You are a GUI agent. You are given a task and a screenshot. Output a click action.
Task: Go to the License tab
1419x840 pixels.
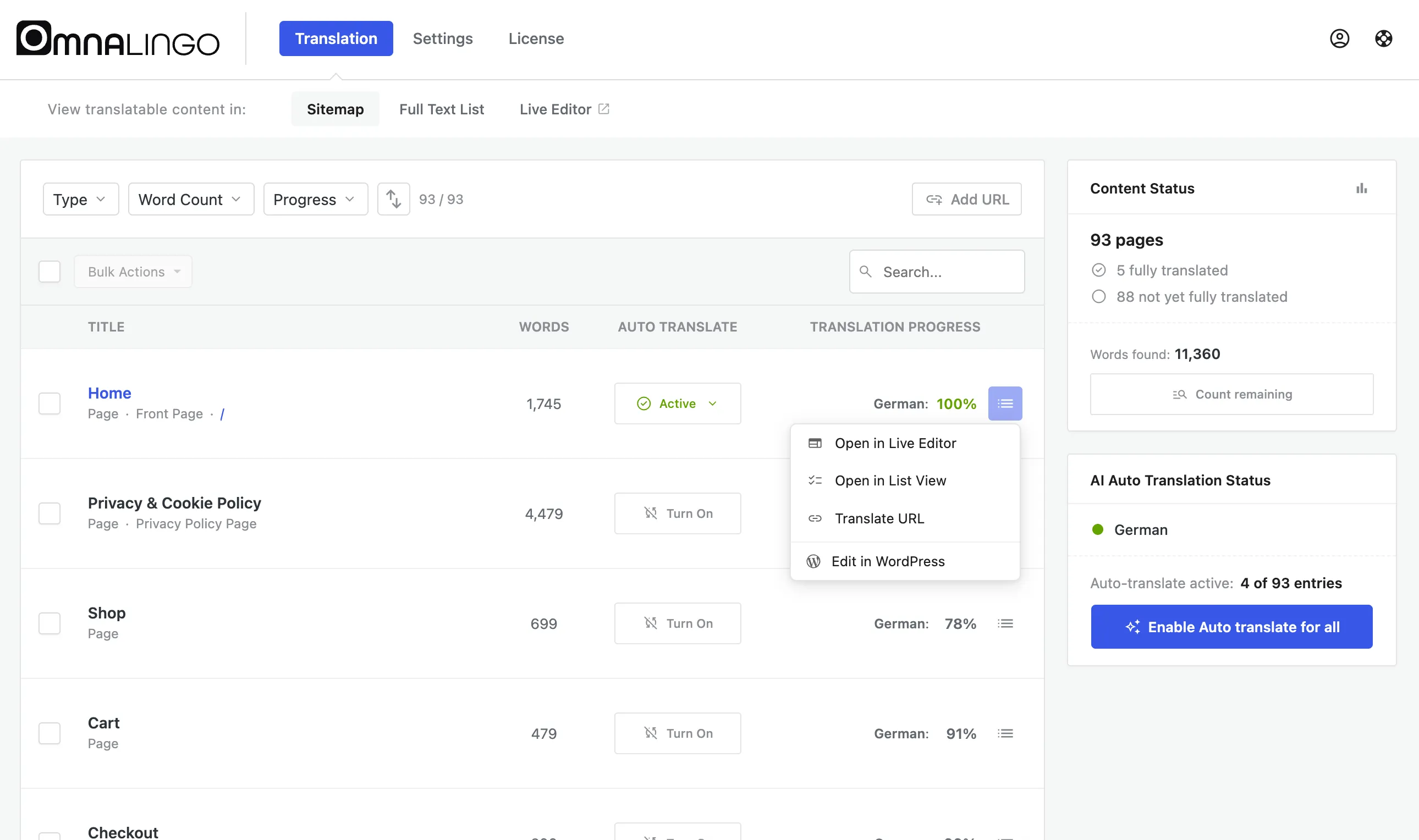coord(536,38)
